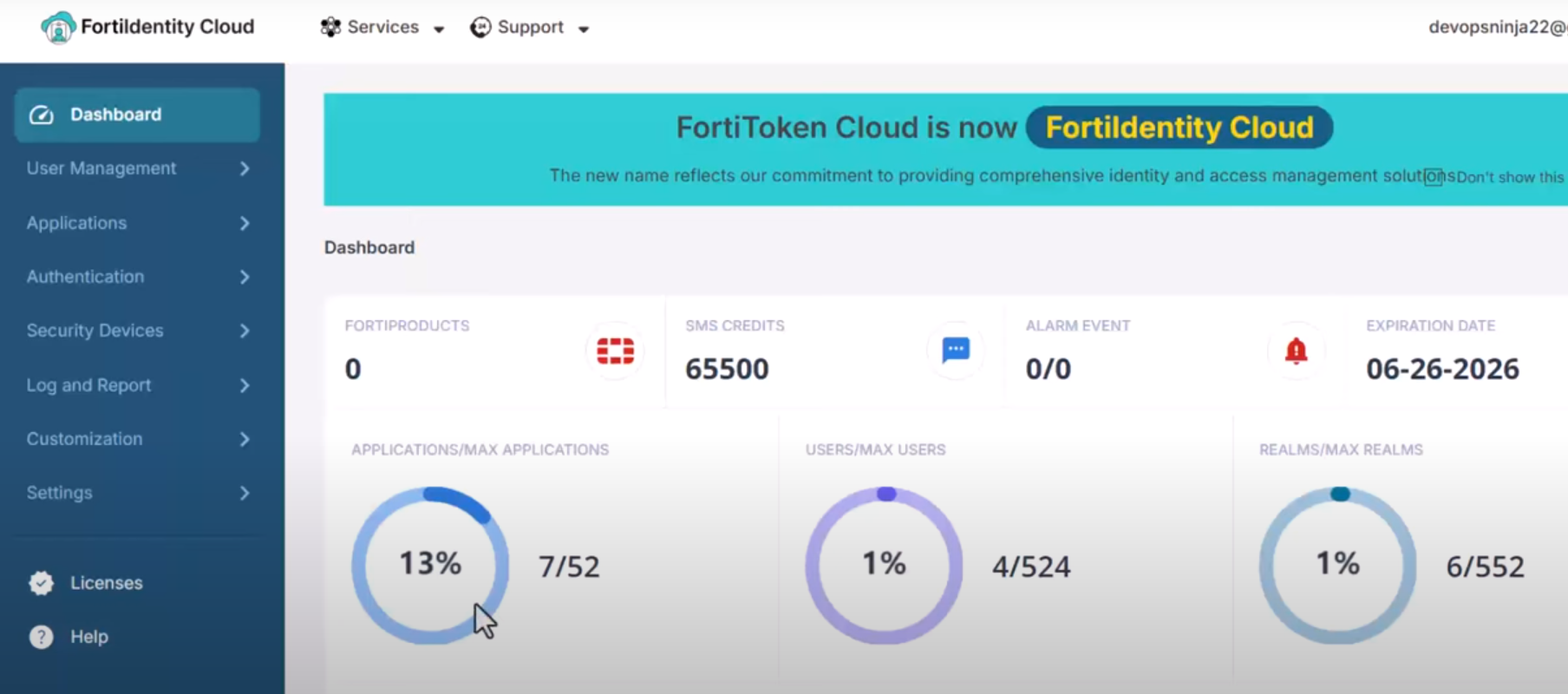Open Applications sidebar item
1568x694 pixels.
pyautogui.click(x=137, y=223)
